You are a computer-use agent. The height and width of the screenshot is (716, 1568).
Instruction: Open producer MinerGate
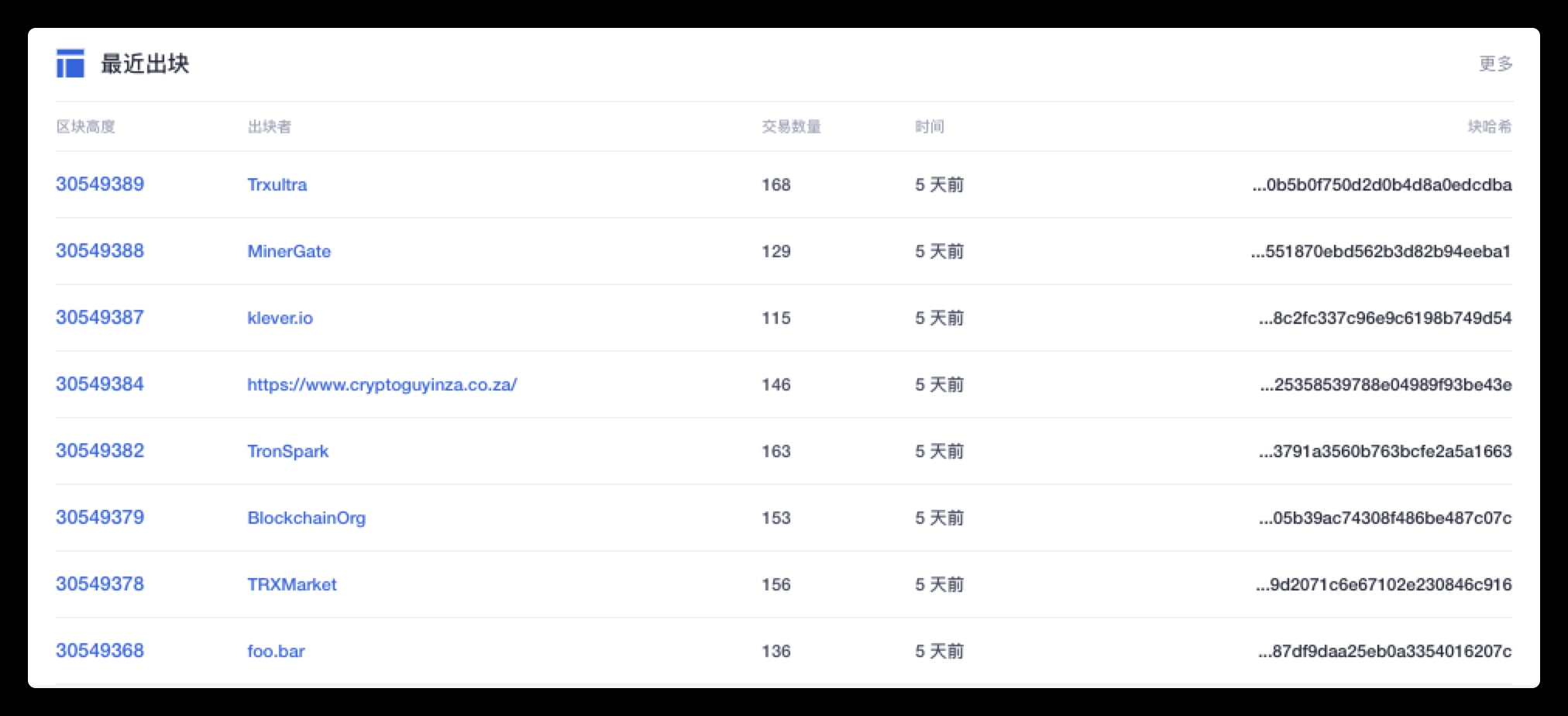click(x=289, y=251)
